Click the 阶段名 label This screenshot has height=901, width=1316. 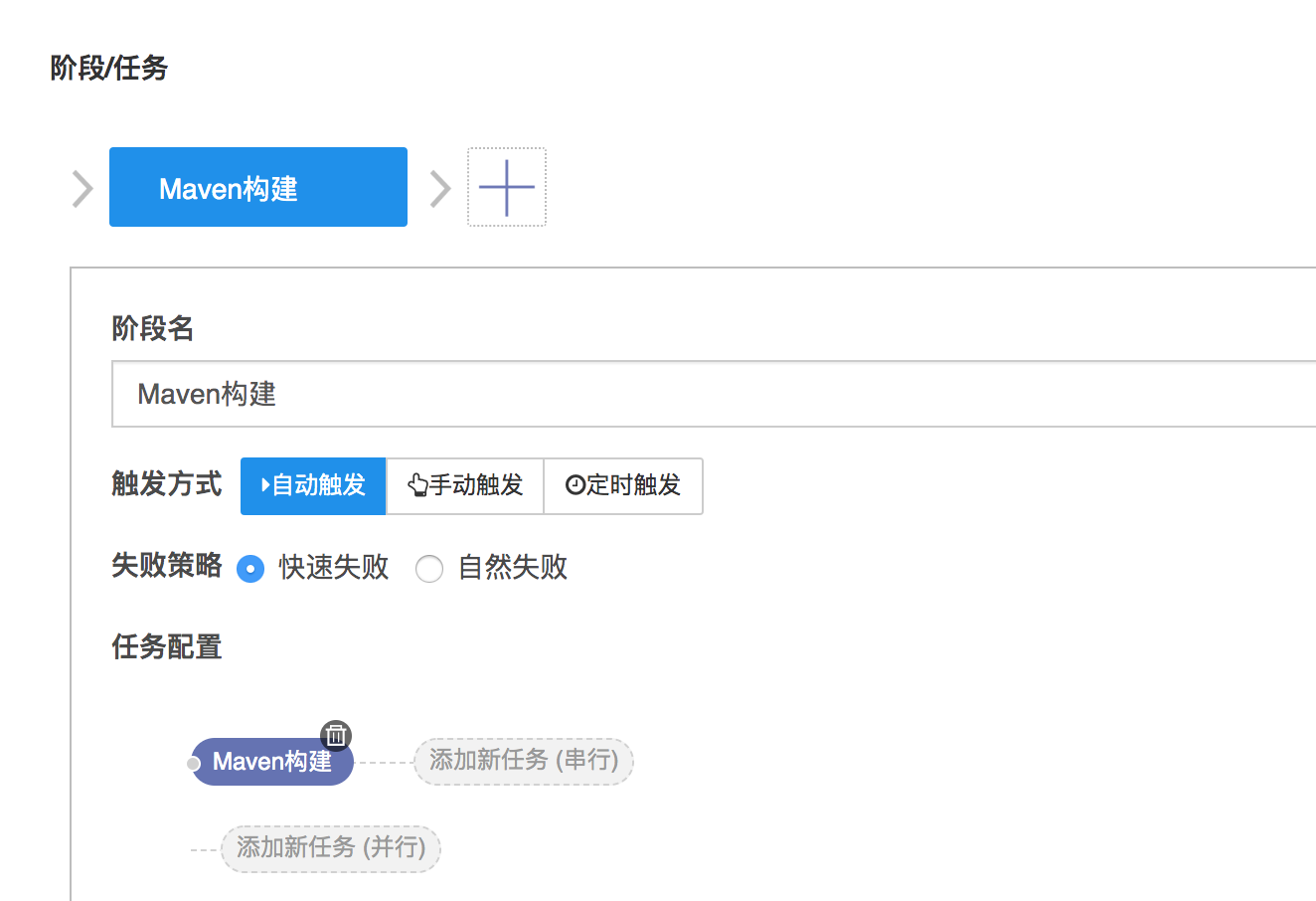152,328
